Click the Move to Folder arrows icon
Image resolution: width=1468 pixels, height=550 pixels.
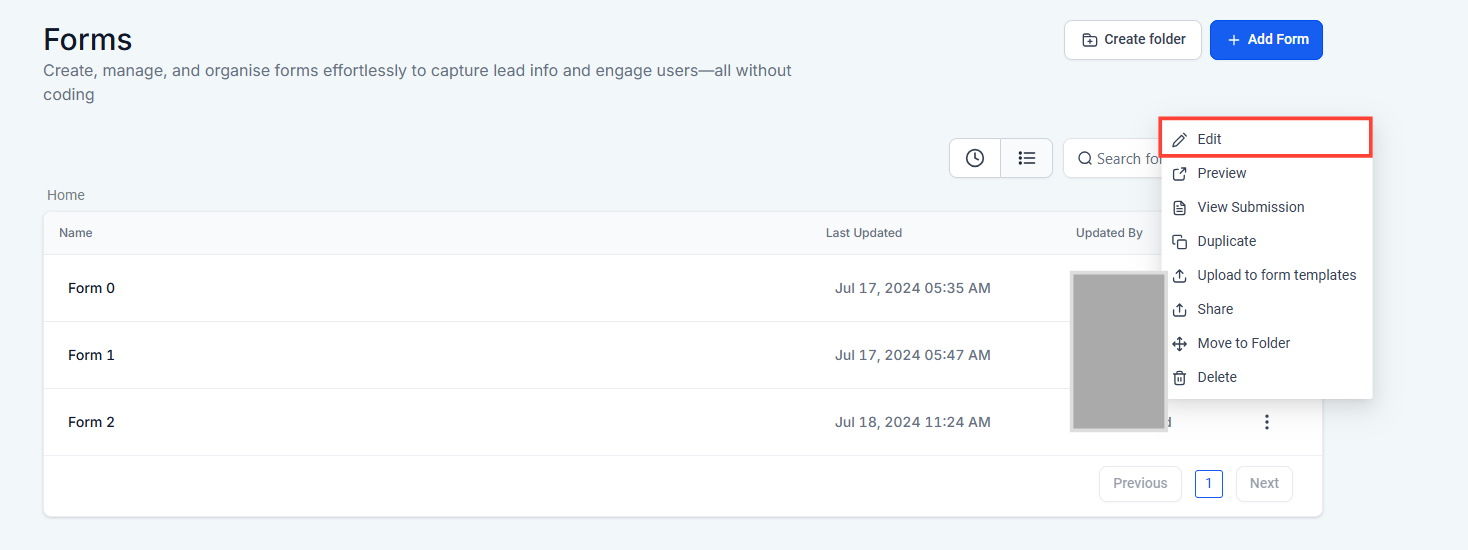1180,344
